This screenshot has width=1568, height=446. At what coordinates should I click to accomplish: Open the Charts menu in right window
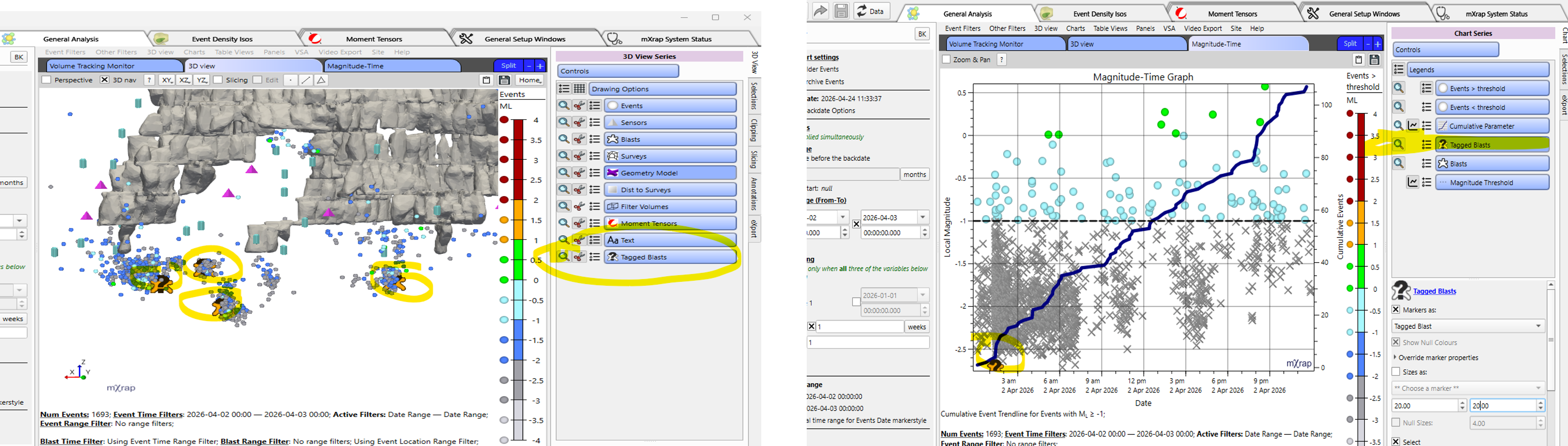pos(1076,29)
